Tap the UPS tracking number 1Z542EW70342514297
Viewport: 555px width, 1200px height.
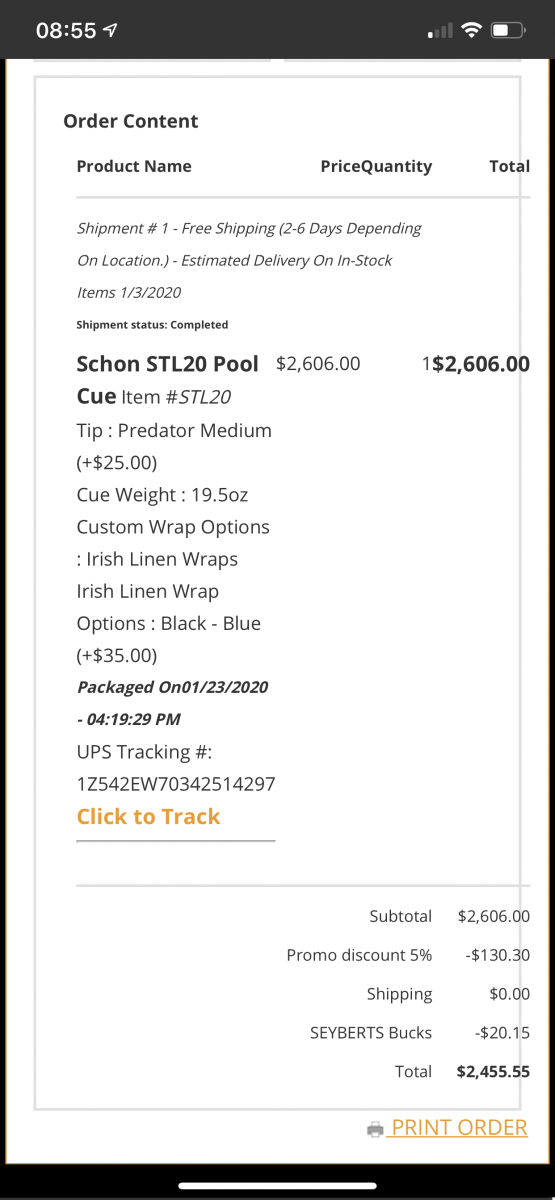[x=176, y=784]
